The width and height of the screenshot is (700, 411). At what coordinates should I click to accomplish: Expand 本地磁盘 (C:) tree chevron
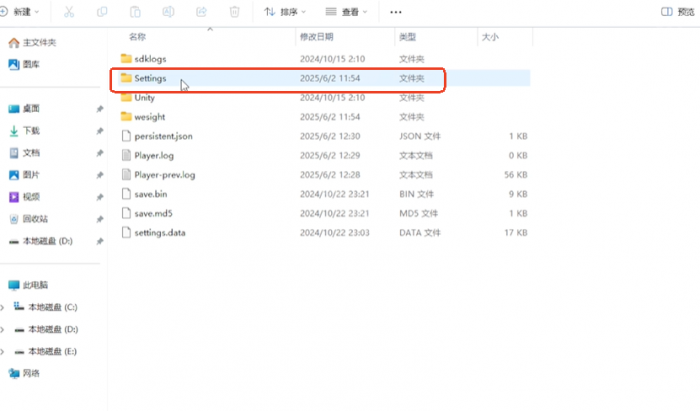(x=3, y=307)
